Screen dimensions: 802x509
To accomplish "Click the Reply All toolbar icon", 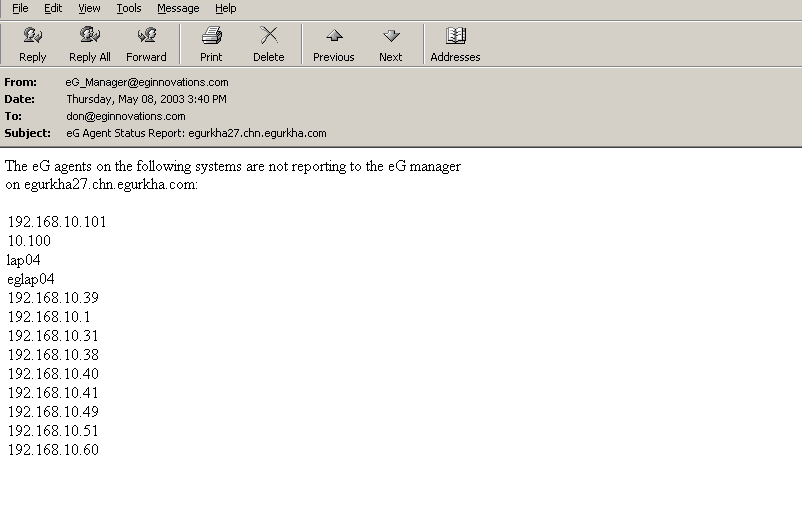I will click(x=90, y=45).
